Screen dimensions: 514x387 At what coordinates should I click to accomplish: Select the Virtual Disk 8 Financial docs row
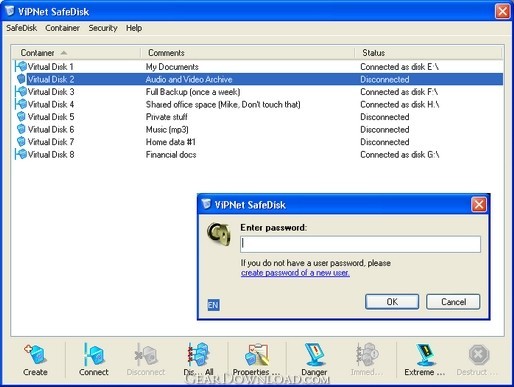coord(258,155)
